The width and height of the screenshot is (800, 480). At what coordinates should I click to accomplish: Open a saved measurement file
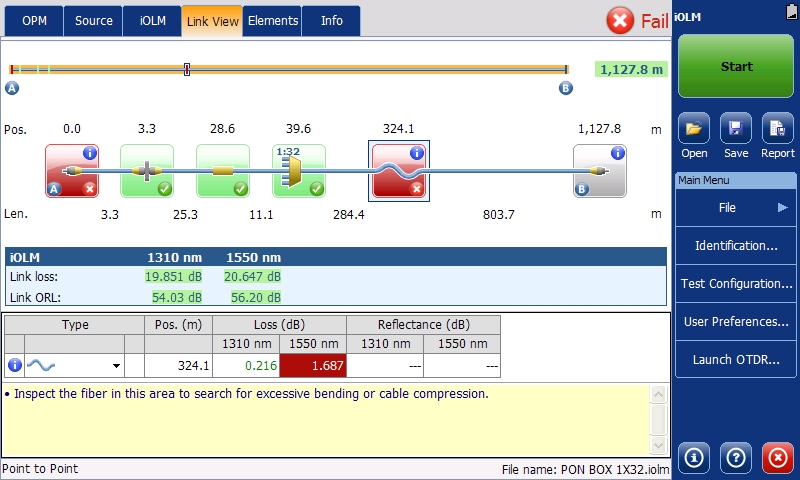pyautogui.click(x=694, y=130)
